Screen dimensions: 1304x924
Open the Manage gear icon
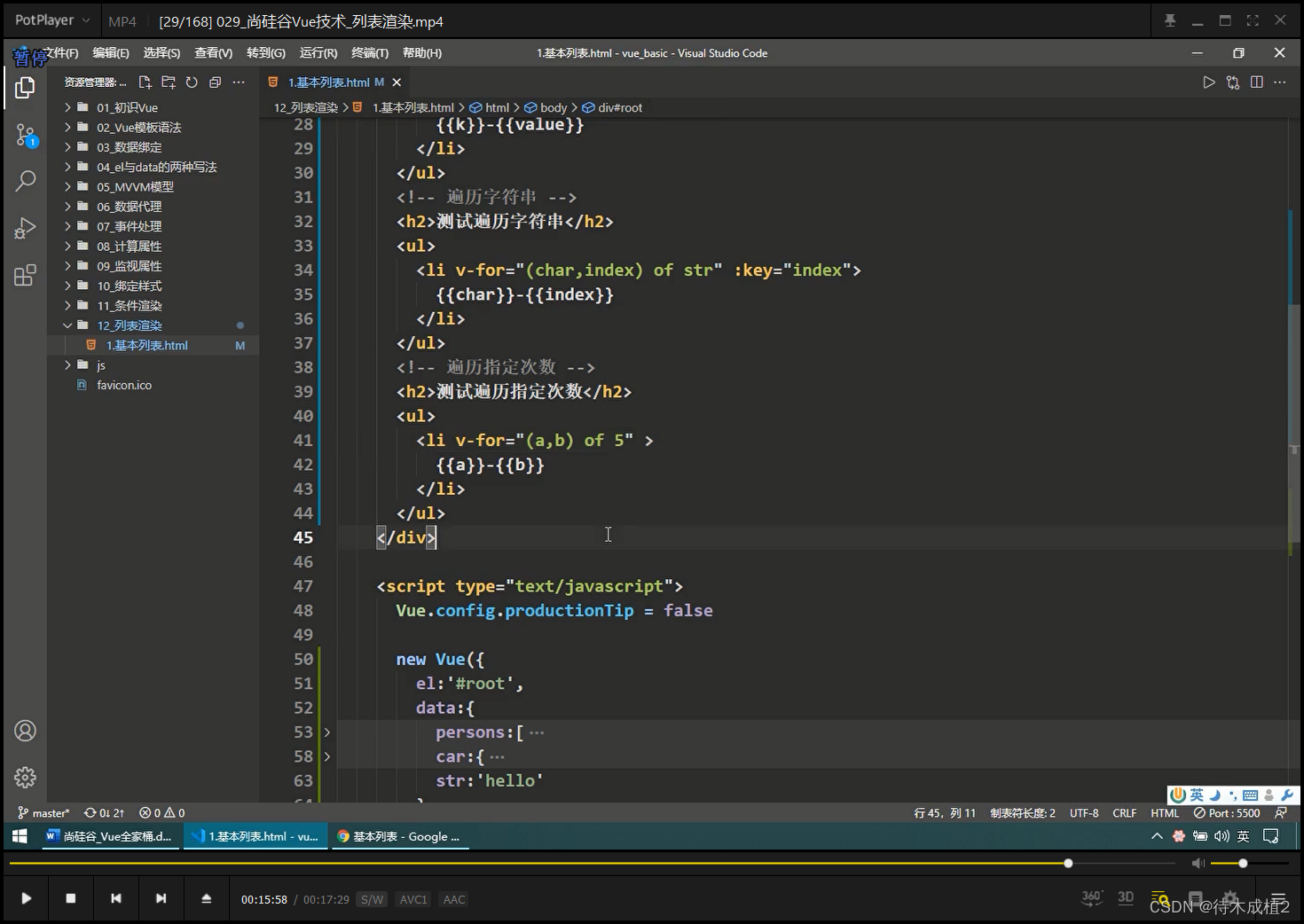[25, 778]
